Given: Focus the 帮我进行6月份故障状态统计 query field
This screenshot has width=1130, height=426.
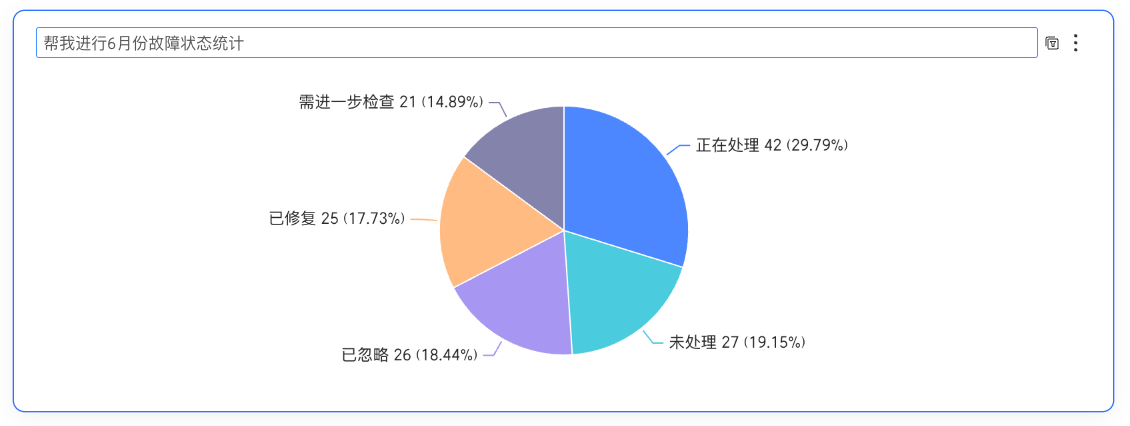Looking at the screenshot, I should pos(537,43).
